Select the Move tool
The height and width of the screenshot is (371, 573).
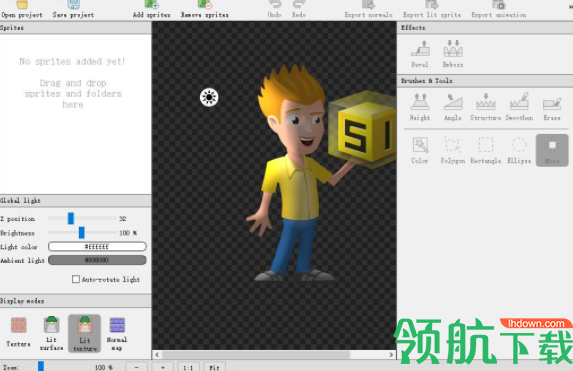click(x=552, y=150)
